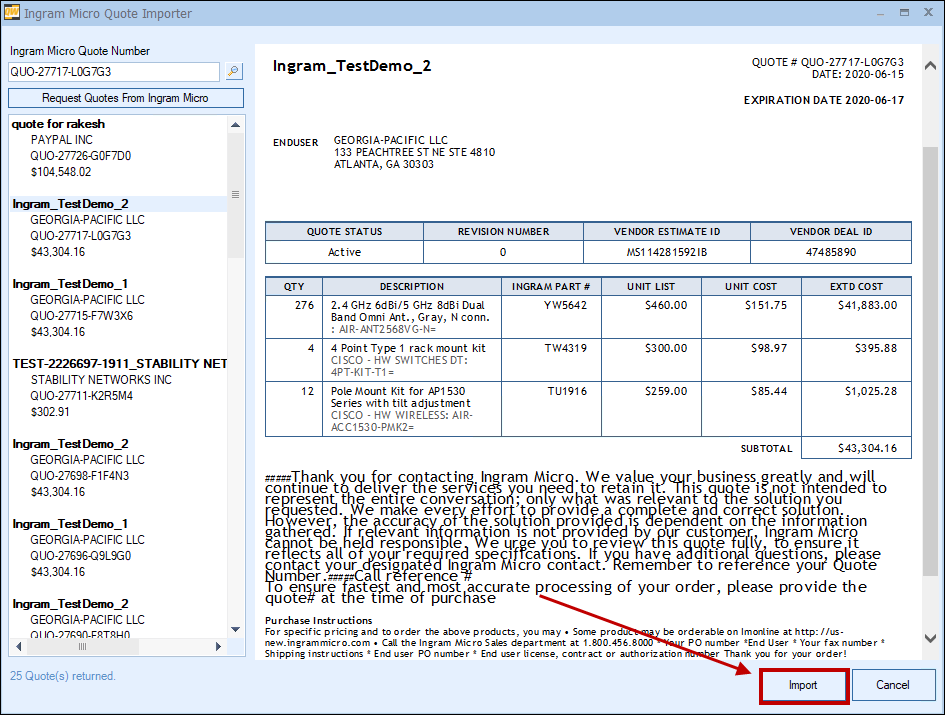Click the quote list horizontal scrollbar thumb

pos(83,647)
